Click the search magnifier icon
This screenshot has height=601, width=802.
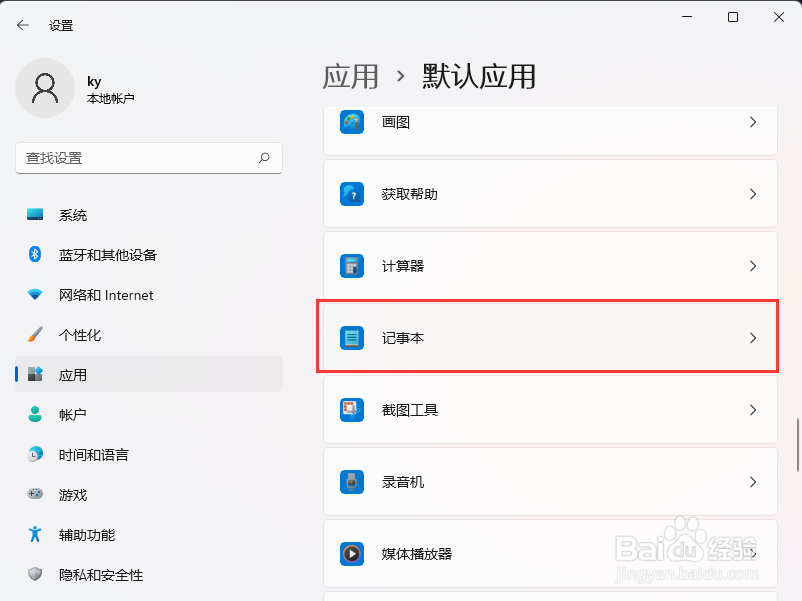[264, 158]
